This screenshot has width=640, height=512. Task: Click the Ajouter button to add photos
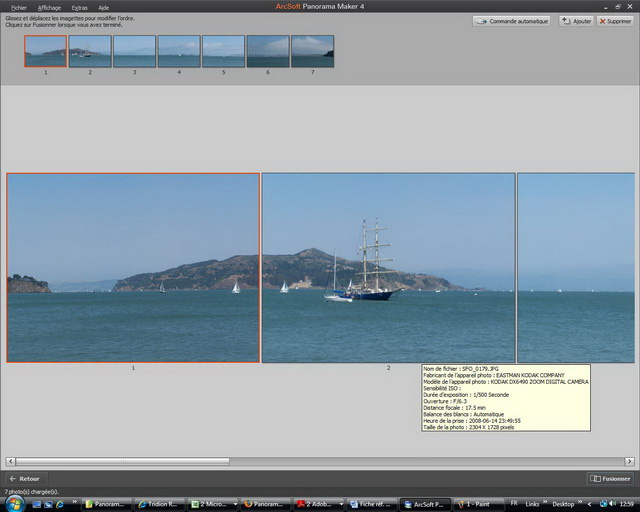click(x=576, y=21)
